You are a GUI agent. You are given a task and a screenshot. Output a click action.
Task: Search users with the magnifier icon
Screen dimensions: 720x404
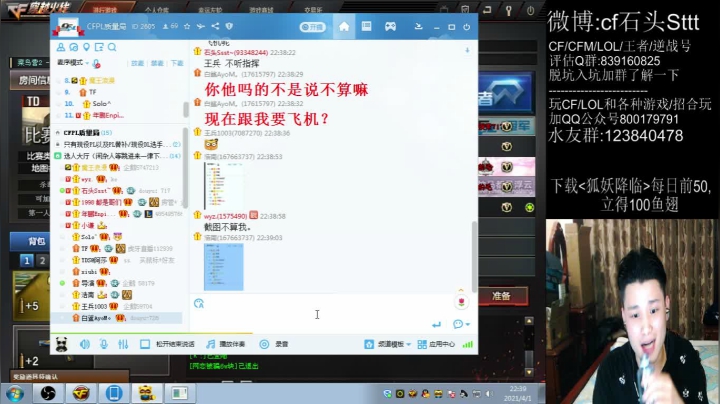pyautogui.click(x=112, y=47)
